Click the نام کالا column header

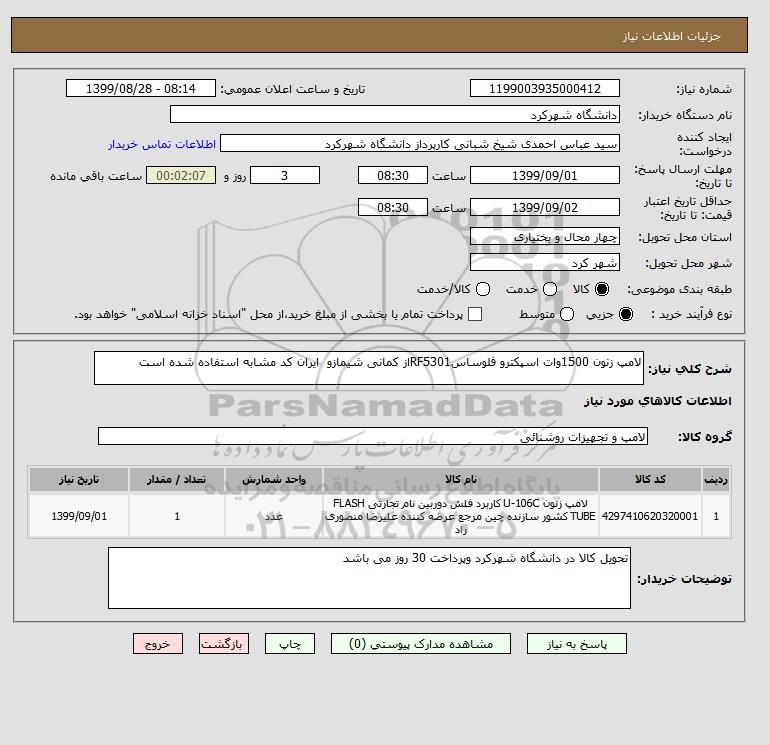point(461,479)
